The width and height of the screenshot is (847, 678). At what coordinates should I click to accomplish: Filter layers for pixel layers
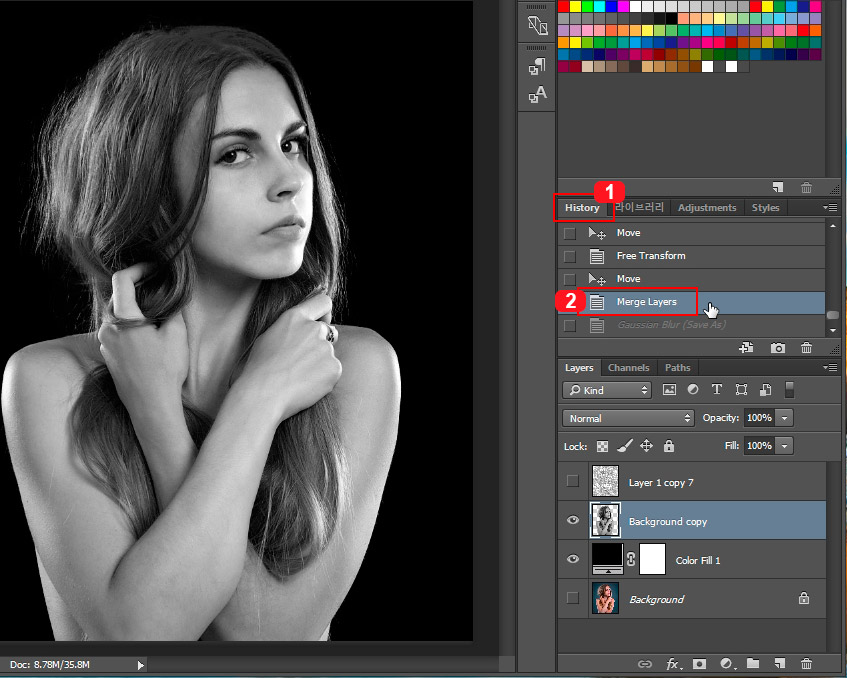tap(669, 390)
